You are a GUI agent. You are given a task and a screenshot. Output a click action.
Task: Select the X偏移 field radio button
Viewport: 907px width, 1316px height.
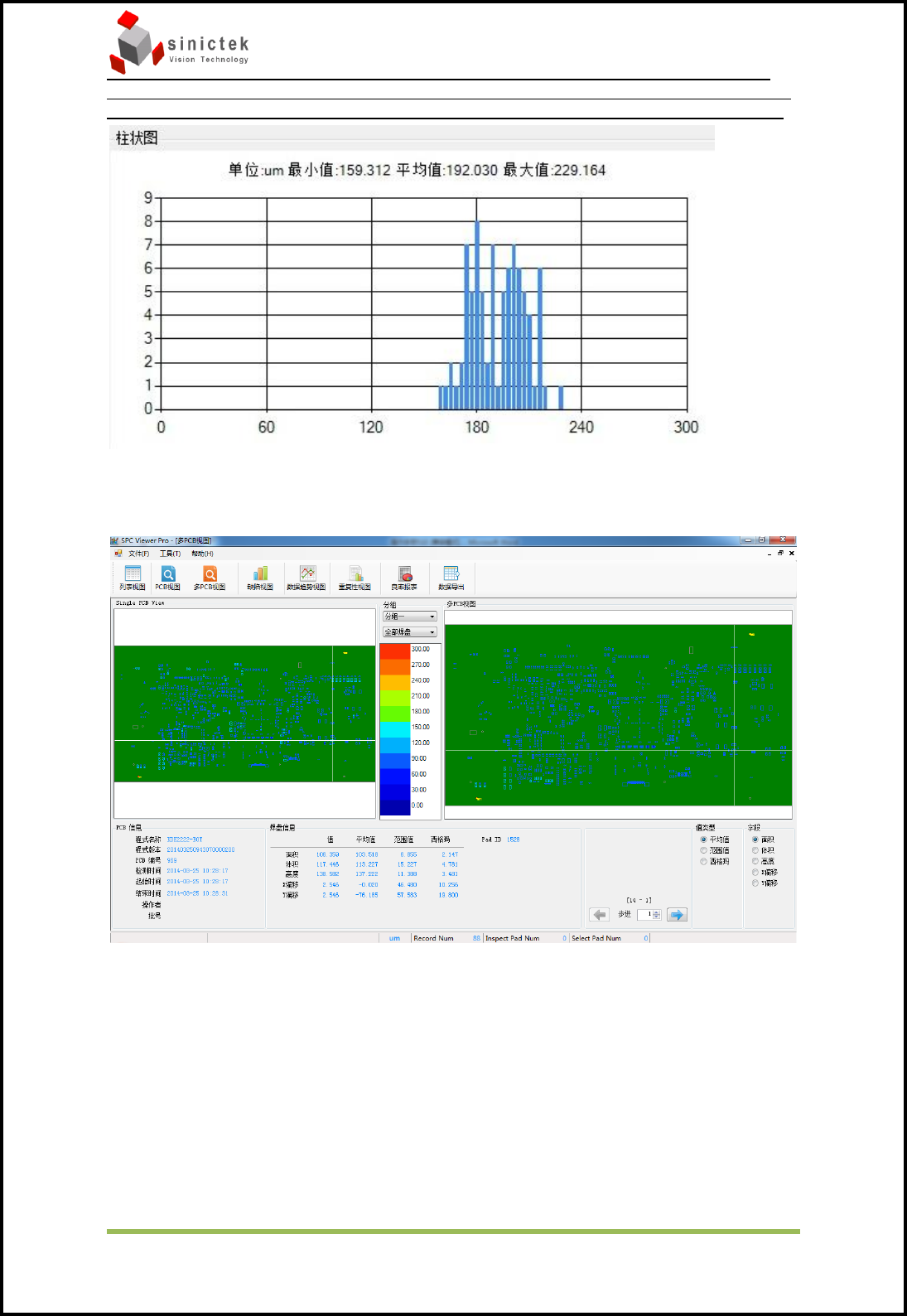pos(765,872)
